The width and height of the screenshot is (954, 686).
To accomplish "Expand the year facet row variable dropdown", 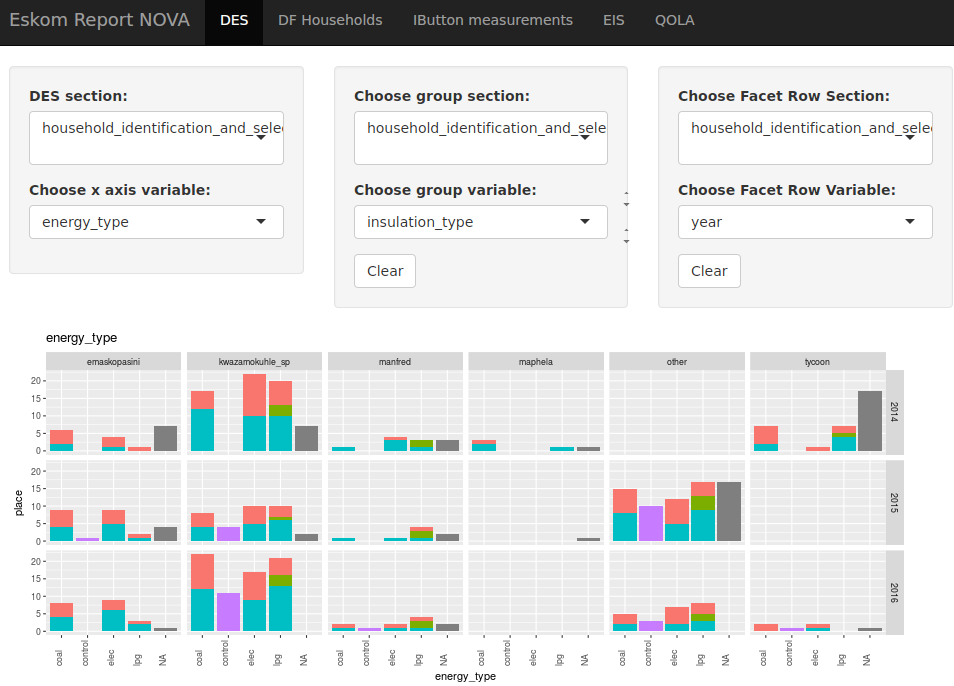I will [x=805, y=222].
